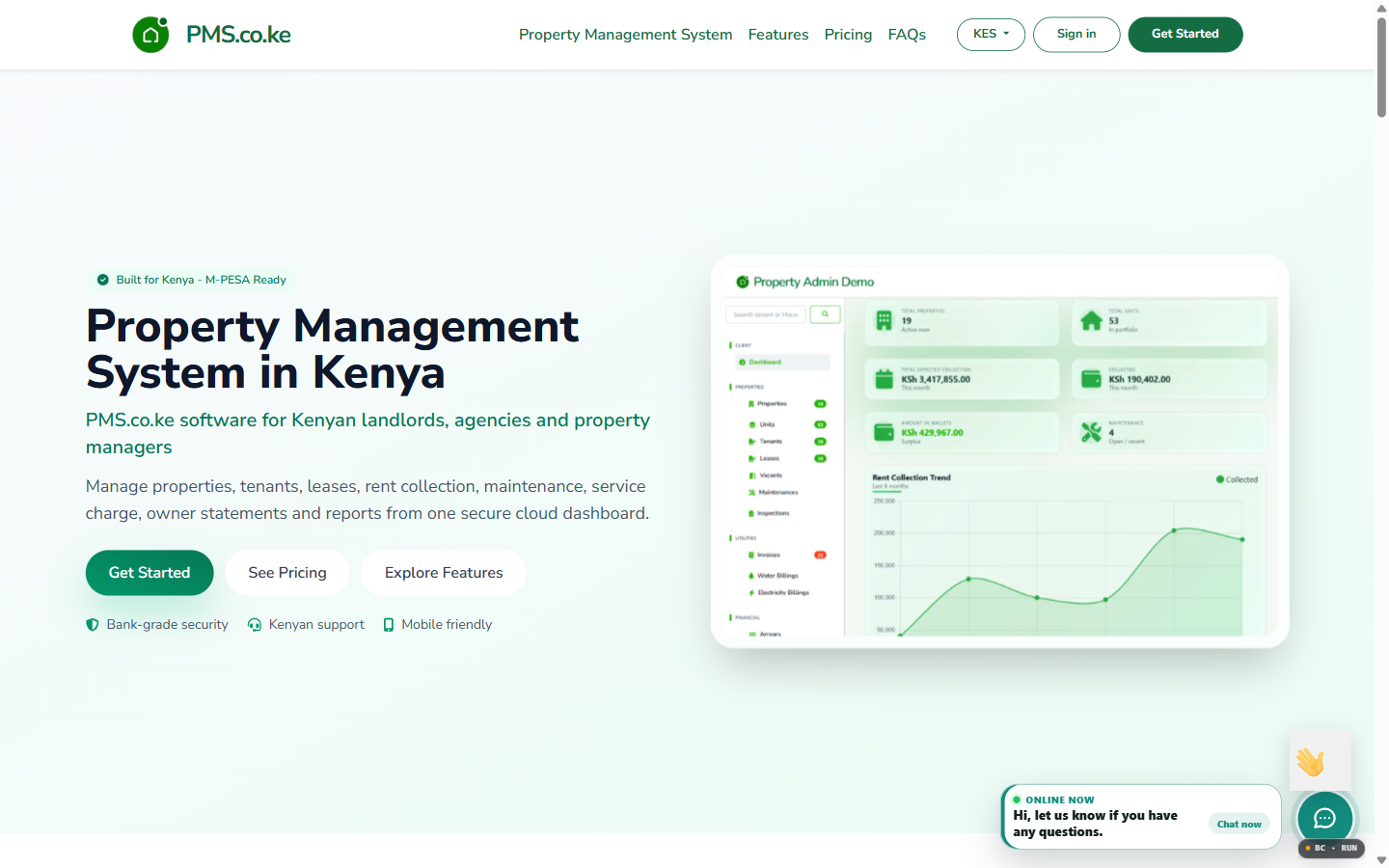Go to Features in the top navigation
1389x868 pixels.
pyautogui.click(x=778, y=35)
